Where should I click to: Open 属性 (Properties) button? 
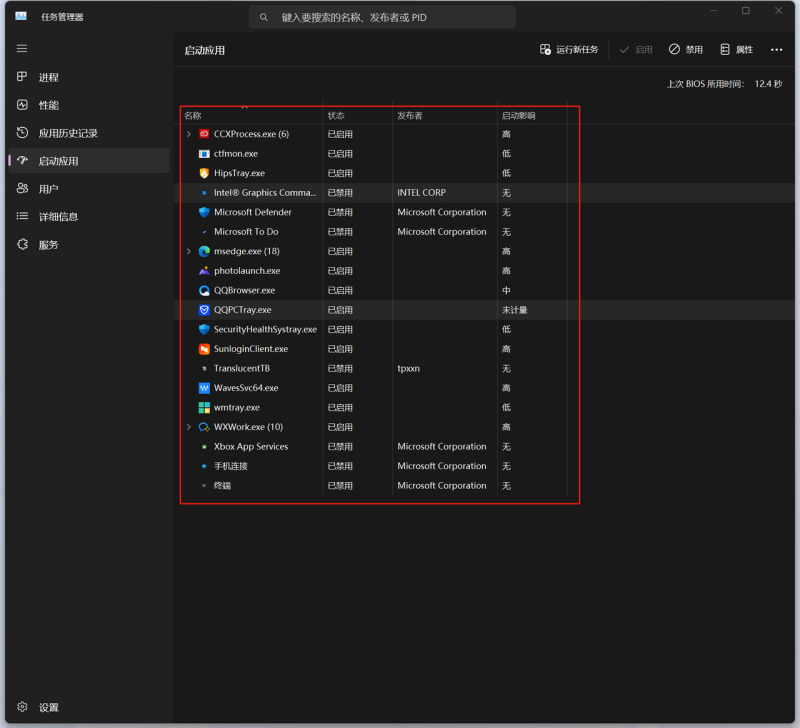736,49
